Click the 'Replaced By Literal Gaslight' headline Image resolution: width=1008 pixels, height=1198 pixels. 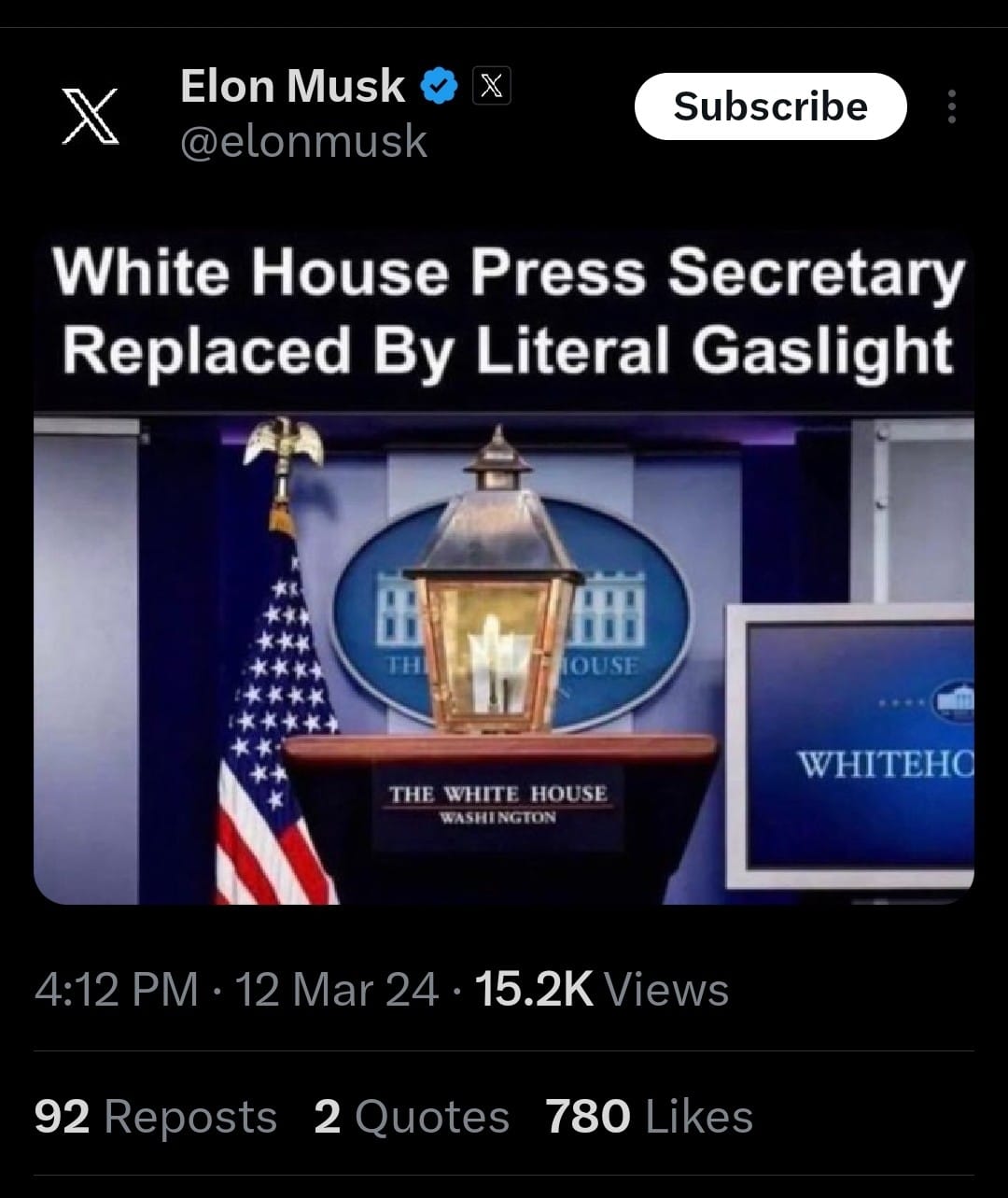click(x=508, y=352)
